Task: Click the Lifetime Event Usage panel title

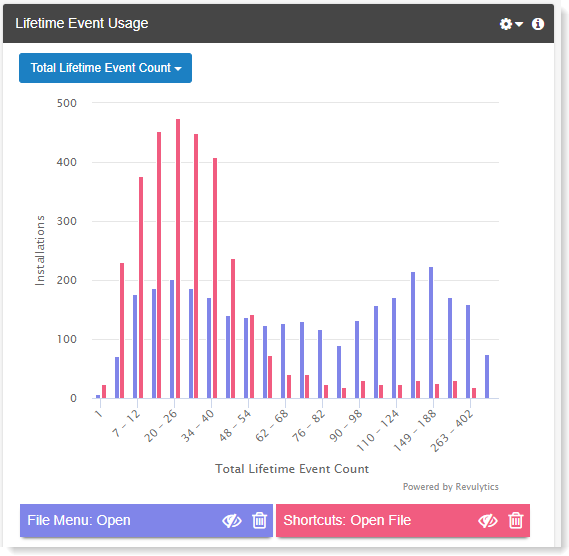Action: (x=82, y=24)
